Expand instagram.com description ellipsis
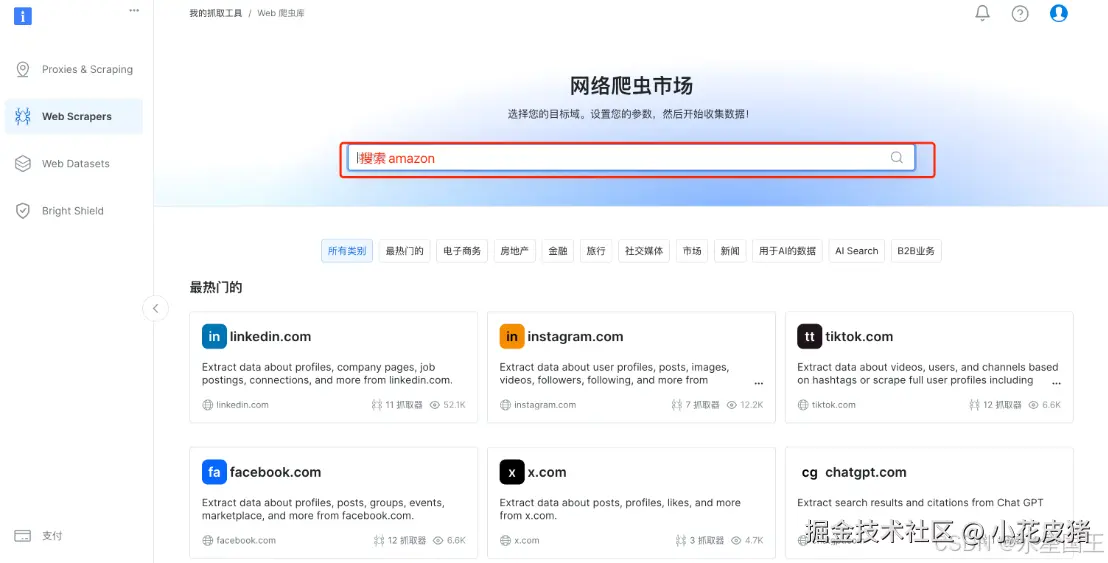The height and width of the screenshot is (563, 1108). click(758, 383)
